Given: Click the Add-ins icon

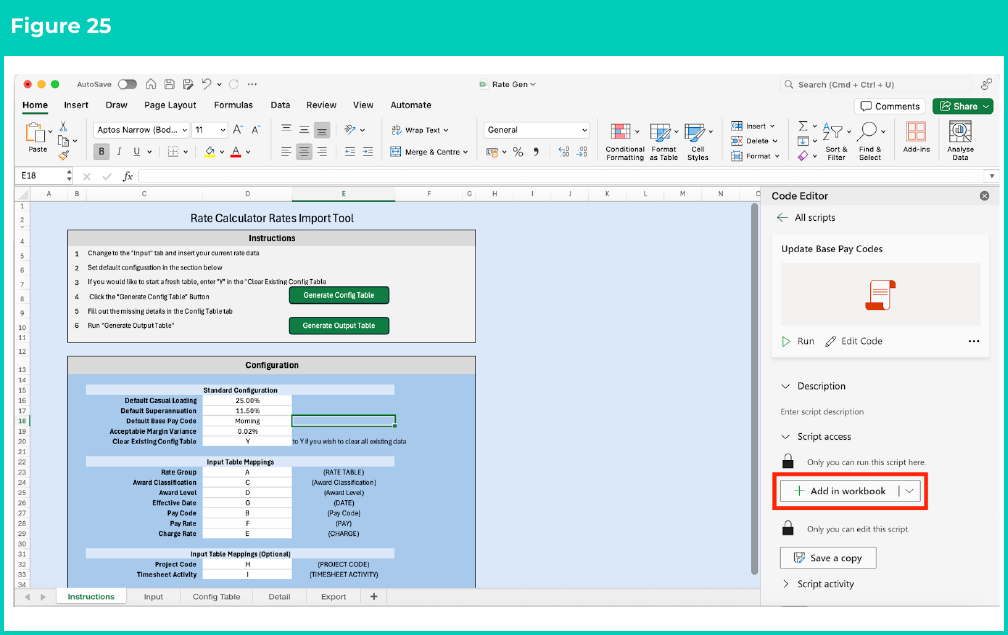Looking at the screenshot, I should coord(916,132).
